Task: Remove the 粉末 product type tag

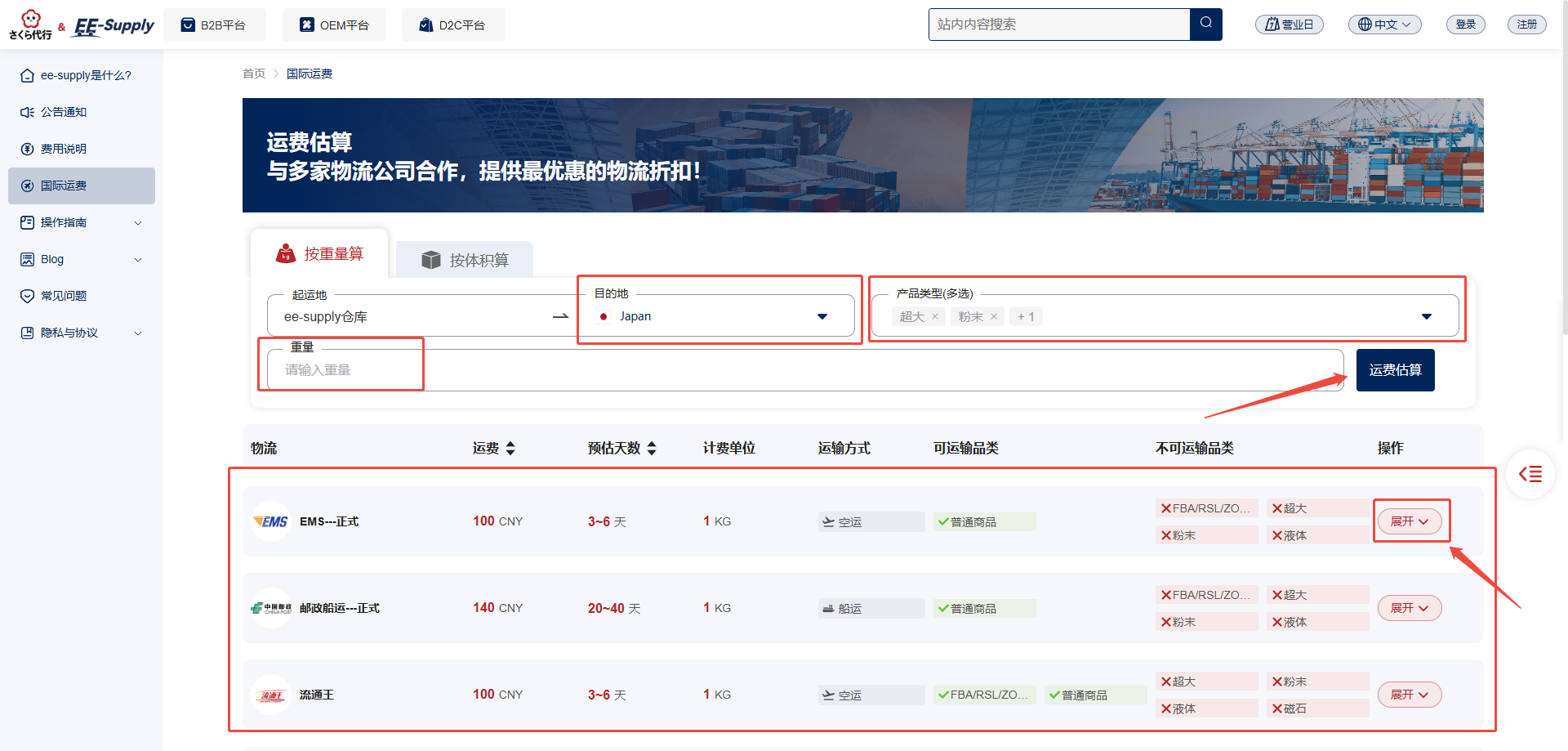Action: coord(994,317)
